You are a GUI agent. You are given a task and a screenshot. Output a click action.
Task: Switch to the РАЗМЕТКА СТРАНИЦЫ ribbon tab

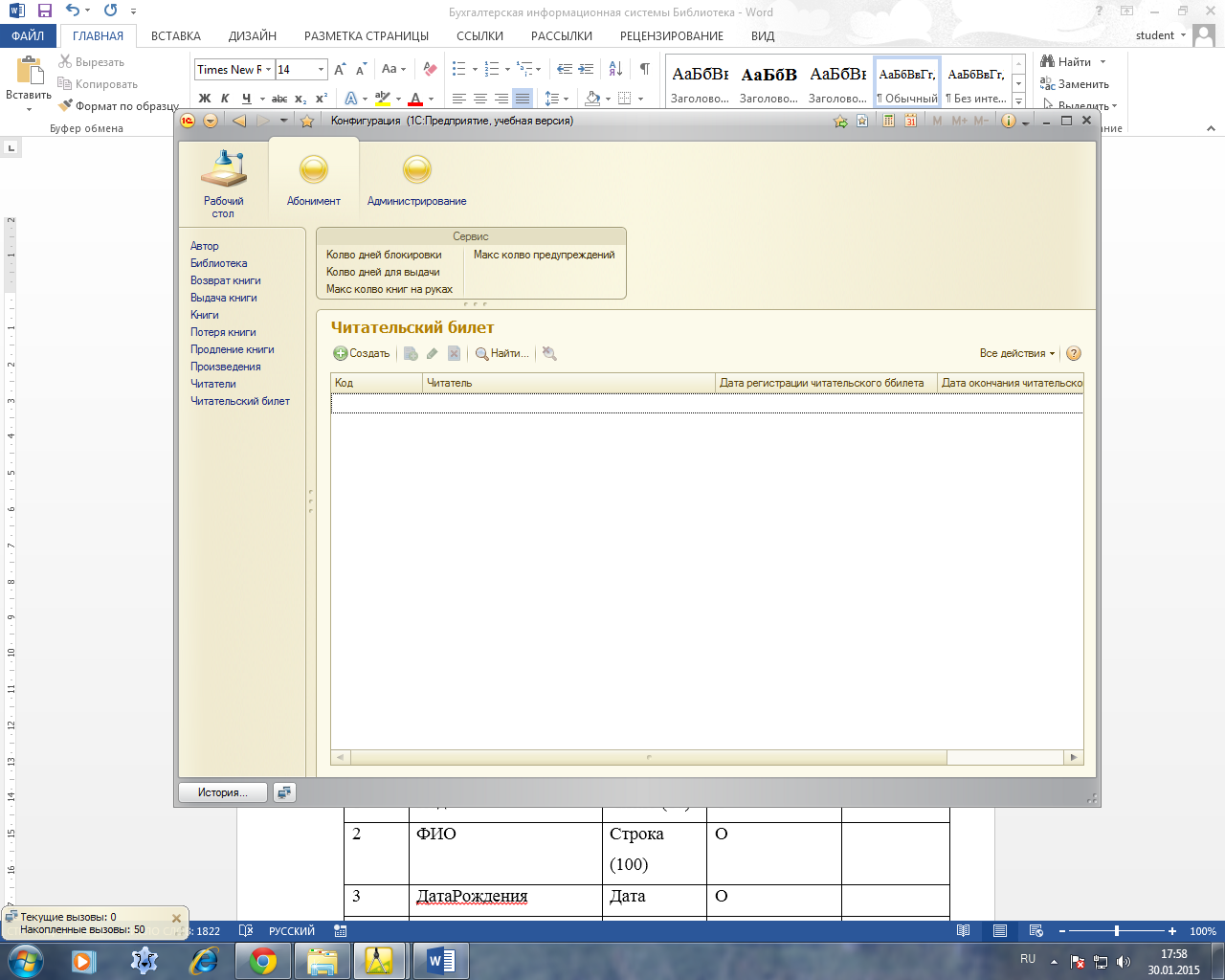(x=367, y=35)
